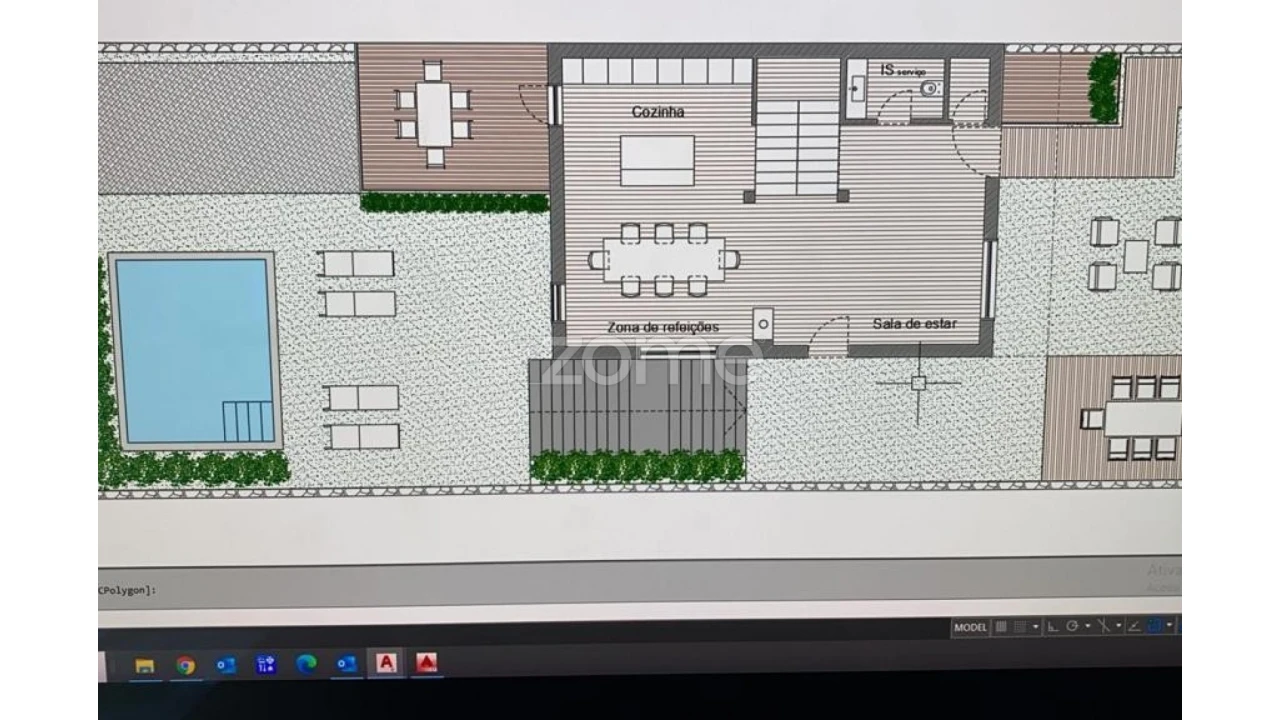Viewport: 1280px width, 720px height.
Task: Open the snap mode dropdown arrow
Action: pyautogui.click(x=1036, y=627)
